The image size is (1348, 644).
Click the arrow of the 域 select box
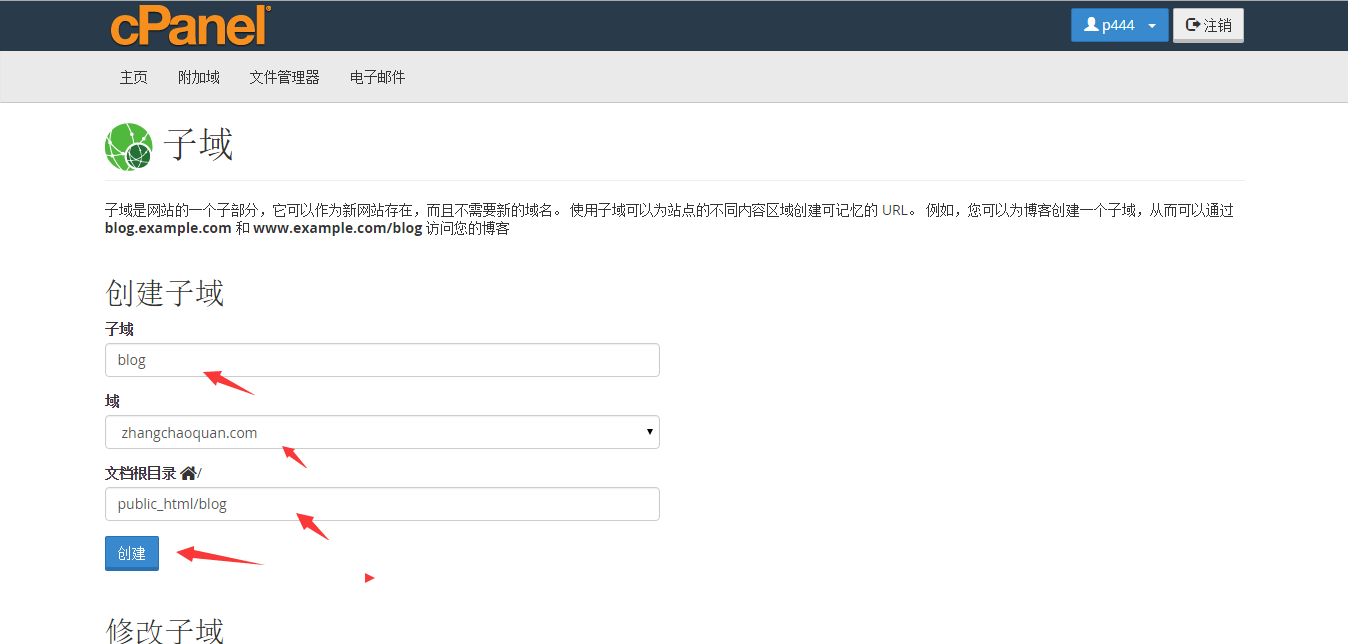(x=649, y=432)
